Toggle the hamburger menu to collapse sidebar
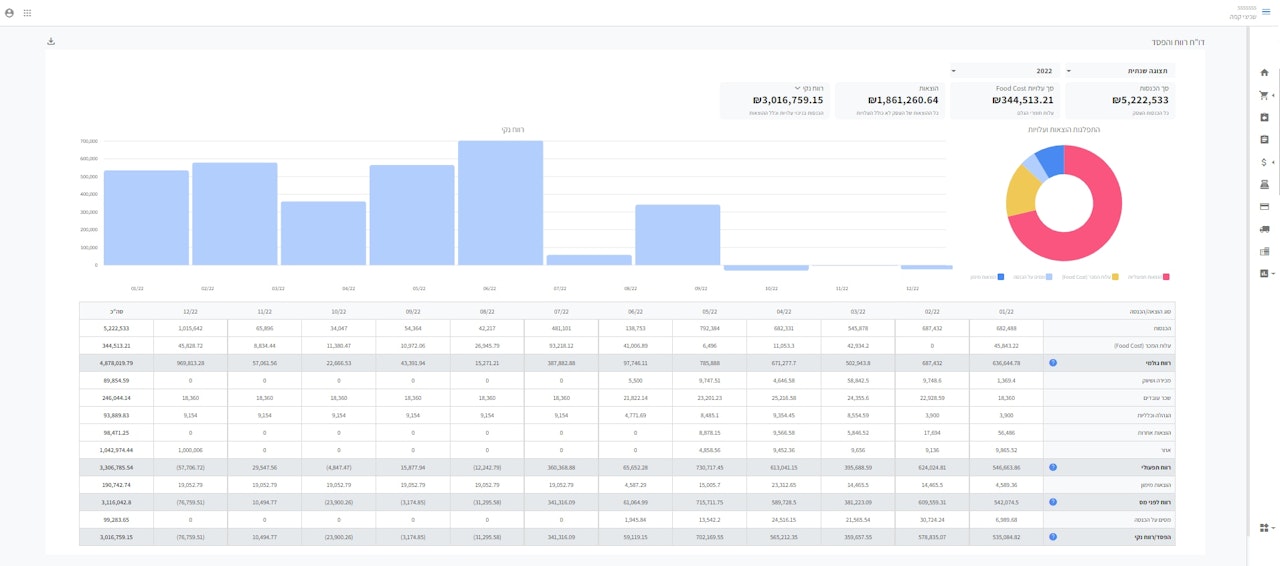 click(x=1266, y=12)
